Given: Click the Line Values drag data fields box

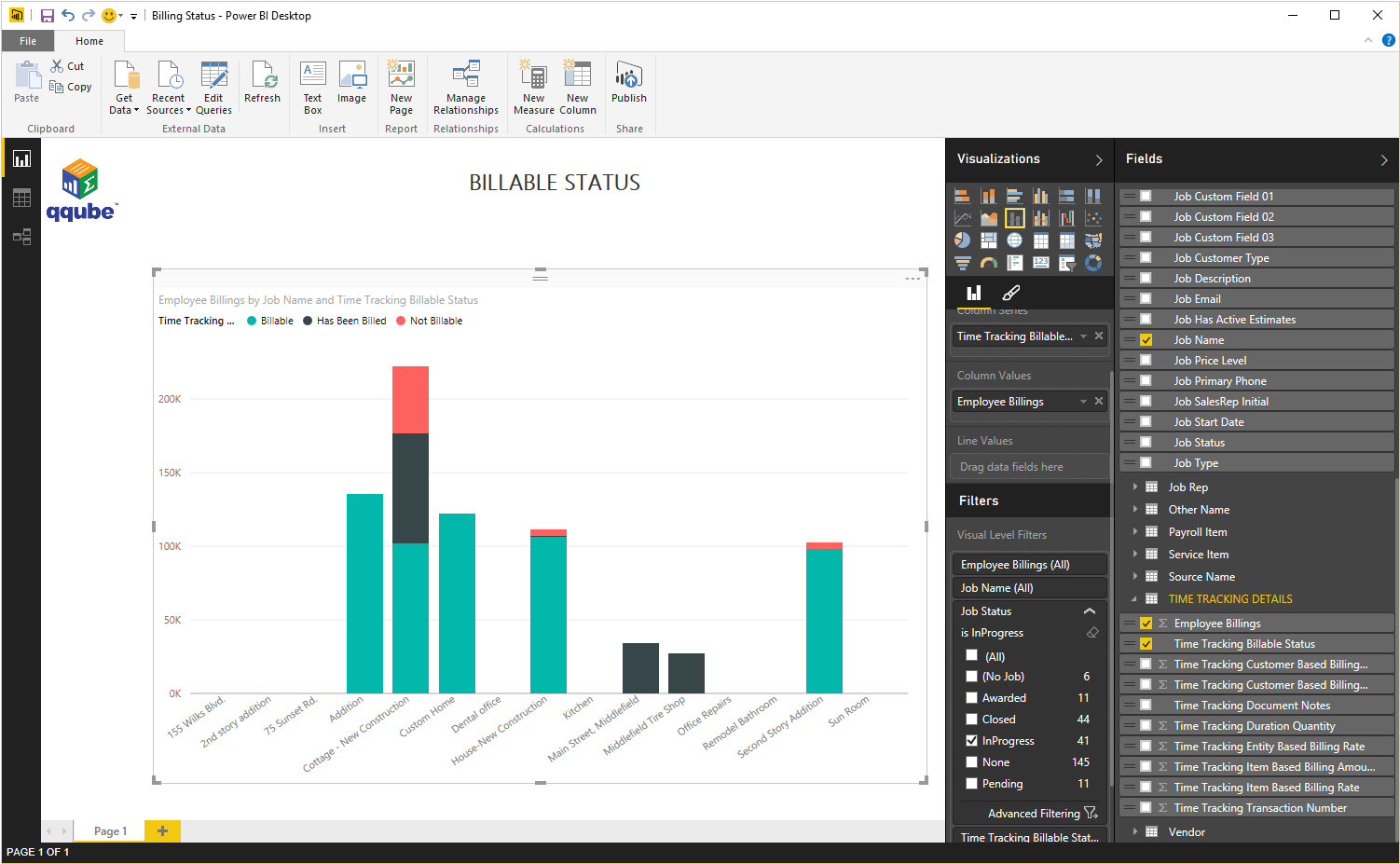Looking at the screenshot, I should [1030, 467].
